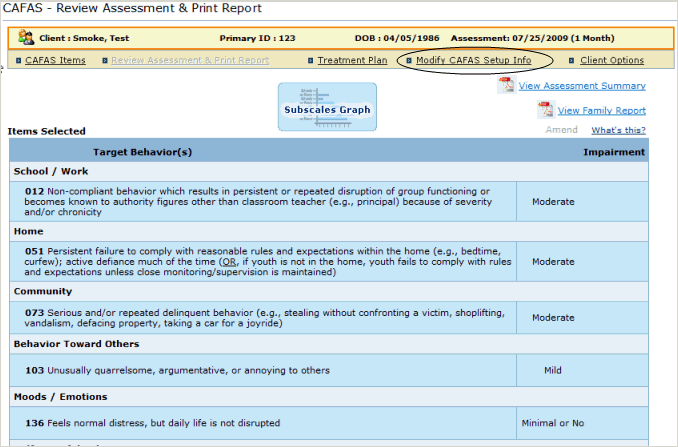This screenshot has width=678, height=447.
Task: Open the CAFAS Items tab
Action: click(x=55, y=60)
